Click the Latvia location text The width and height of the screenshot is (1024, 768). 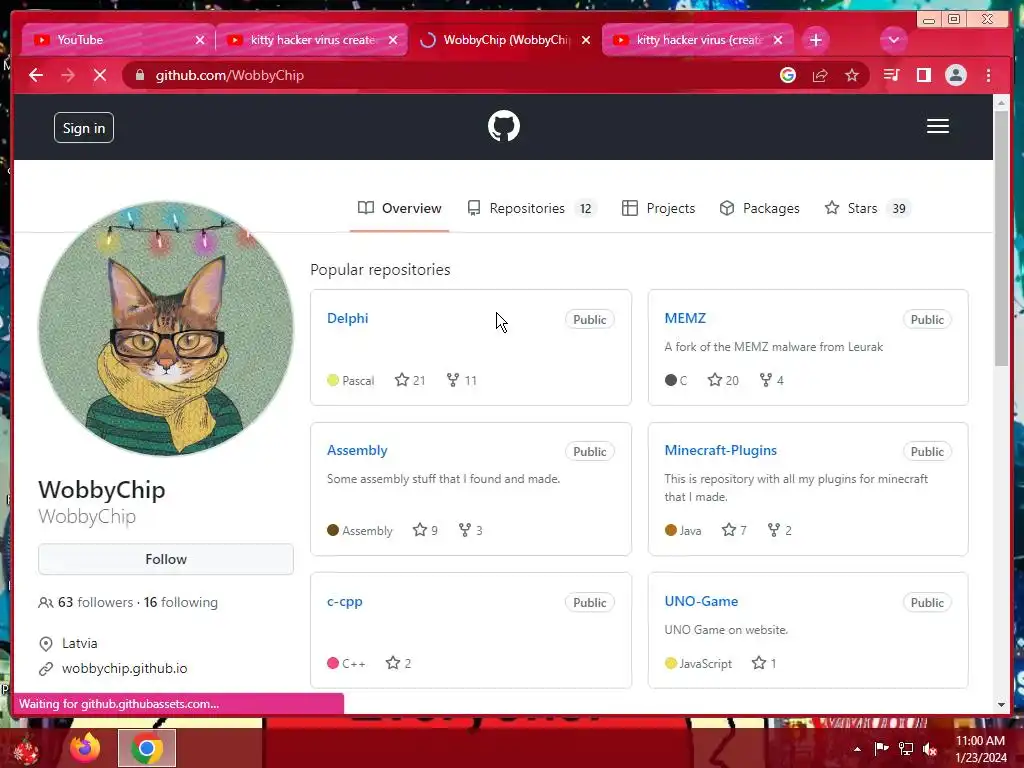click(x=80, y=643)
